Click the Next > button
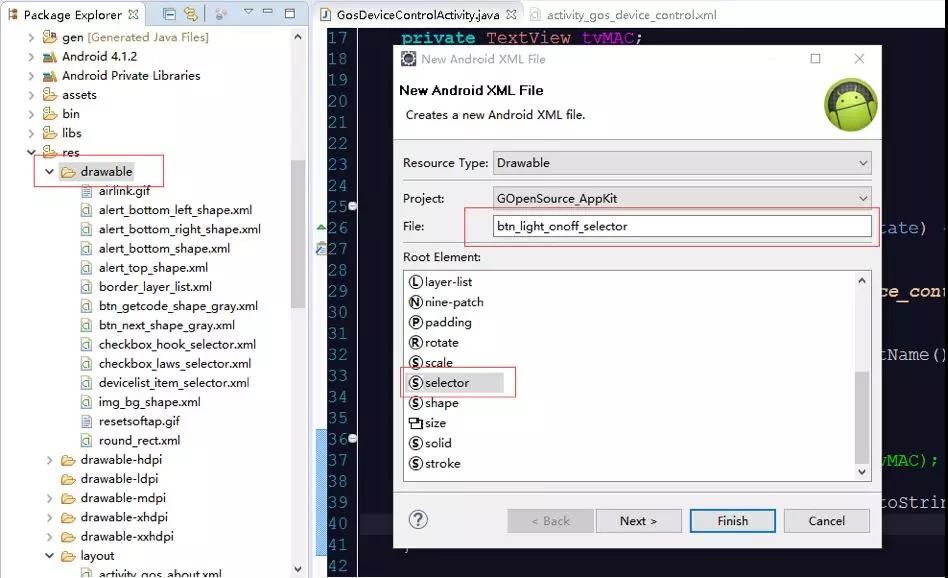The height and width of the screenshot is (578, 948). (x=638, y=521)
